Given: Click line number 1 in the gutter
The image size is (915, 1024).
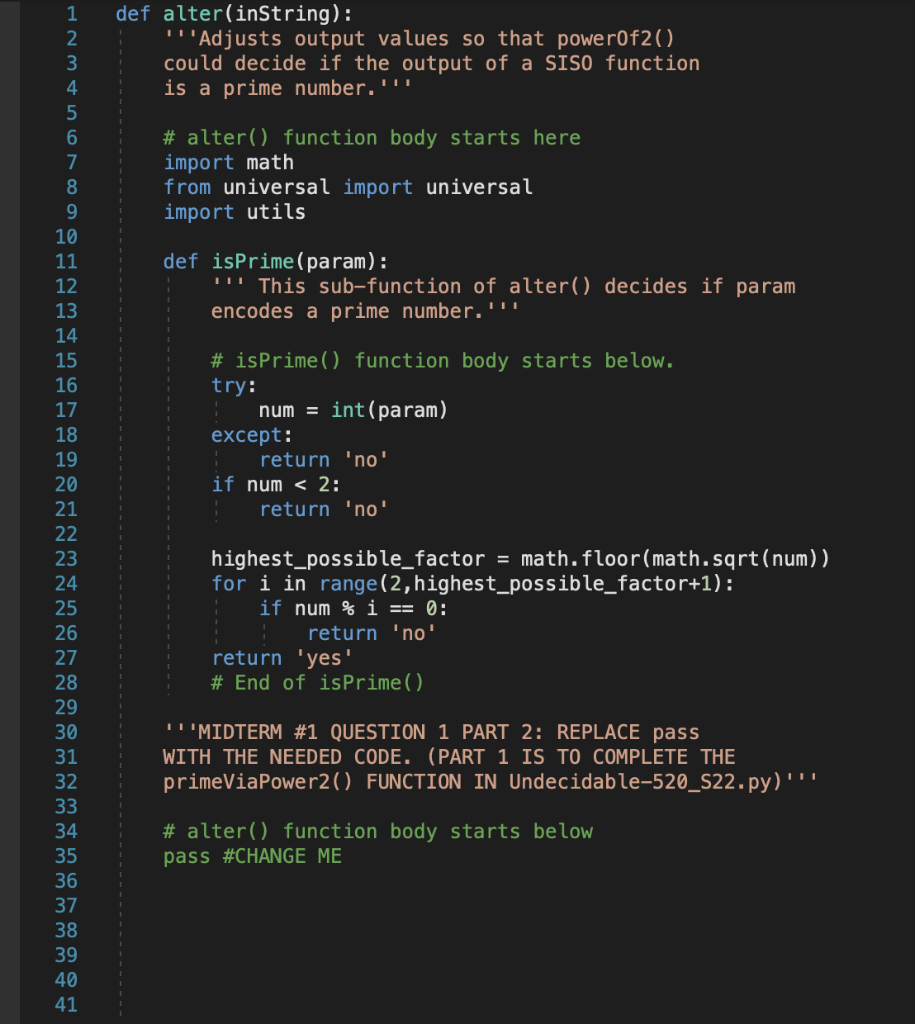Looking at the screenshot, I should coord(72,14).
